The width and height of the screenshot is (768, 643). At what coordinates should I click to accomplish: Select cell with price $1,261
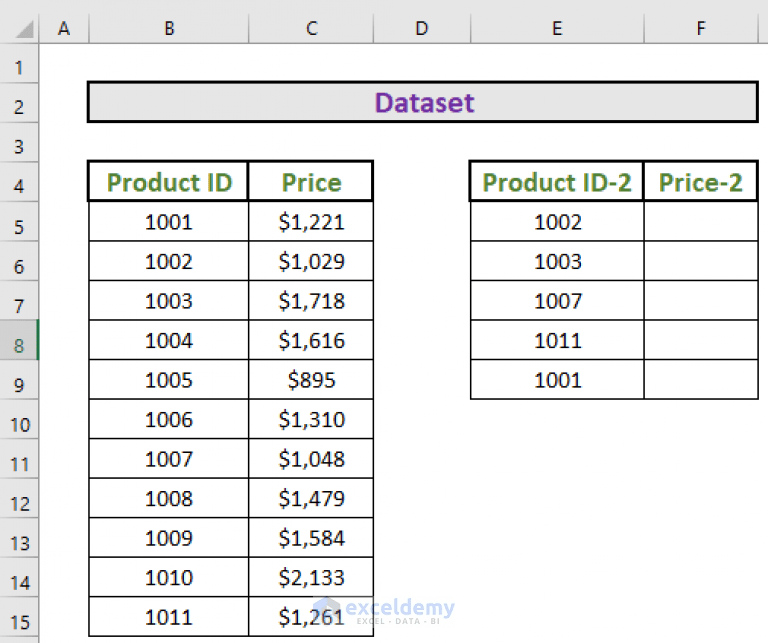311,617
